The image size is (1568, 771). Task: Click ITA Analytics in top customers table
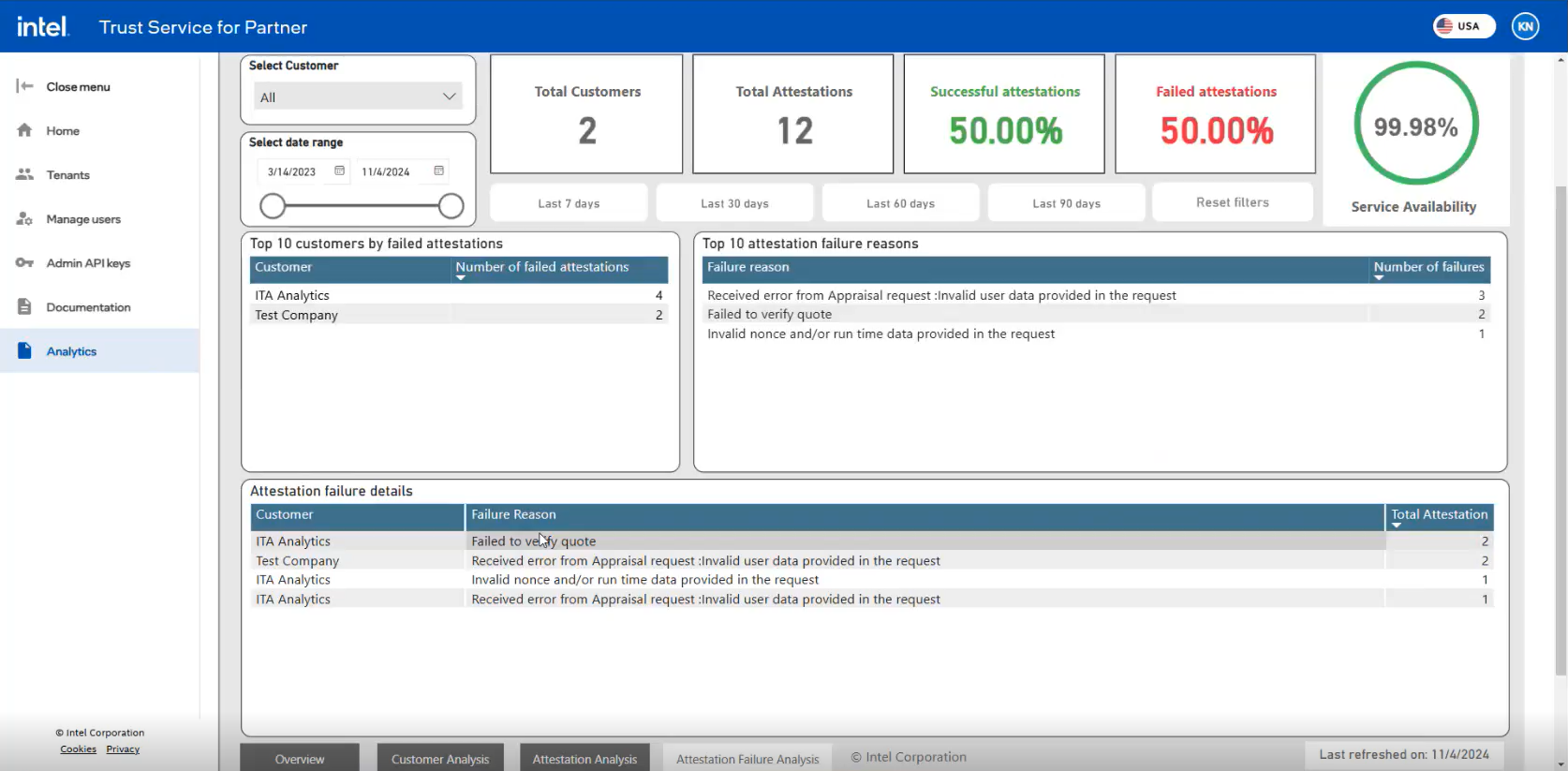pos(292,295)
